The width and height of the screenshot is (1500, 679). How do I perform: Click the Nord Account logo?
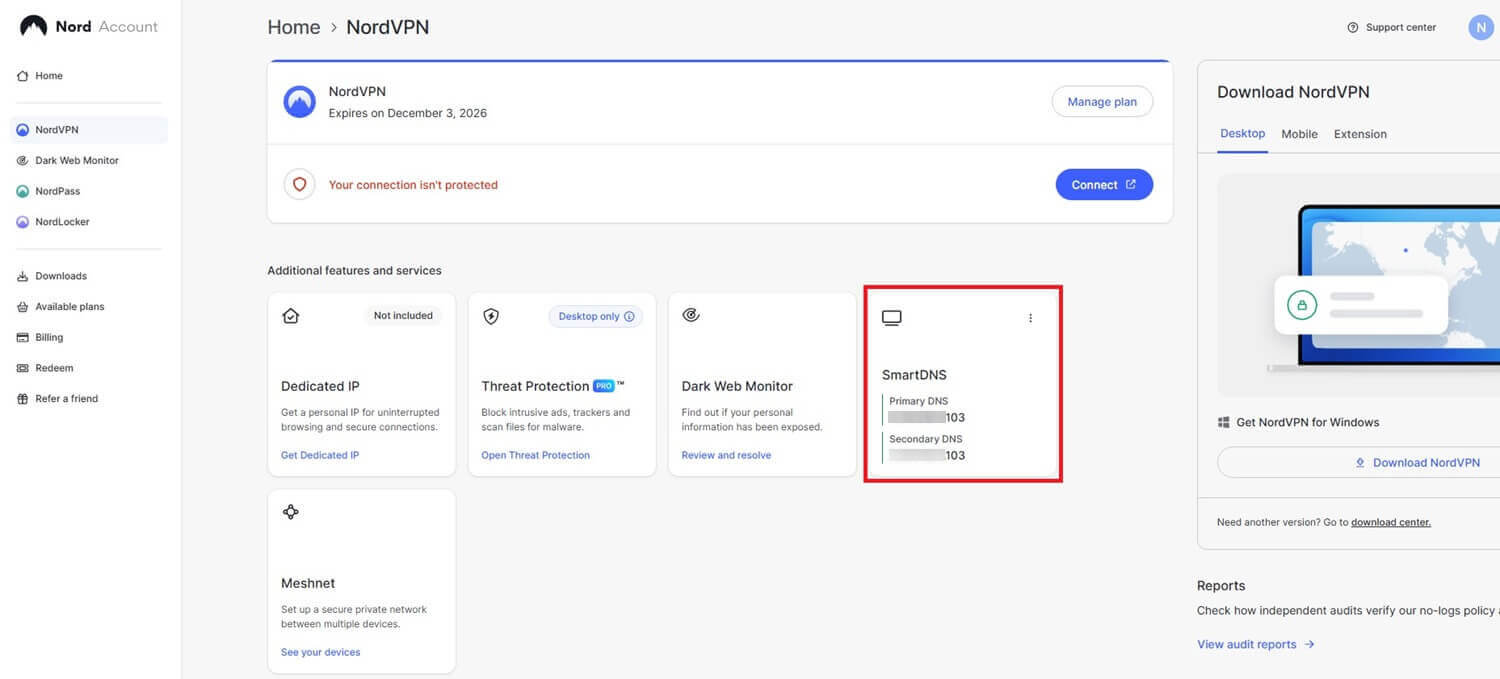[89, 27]
